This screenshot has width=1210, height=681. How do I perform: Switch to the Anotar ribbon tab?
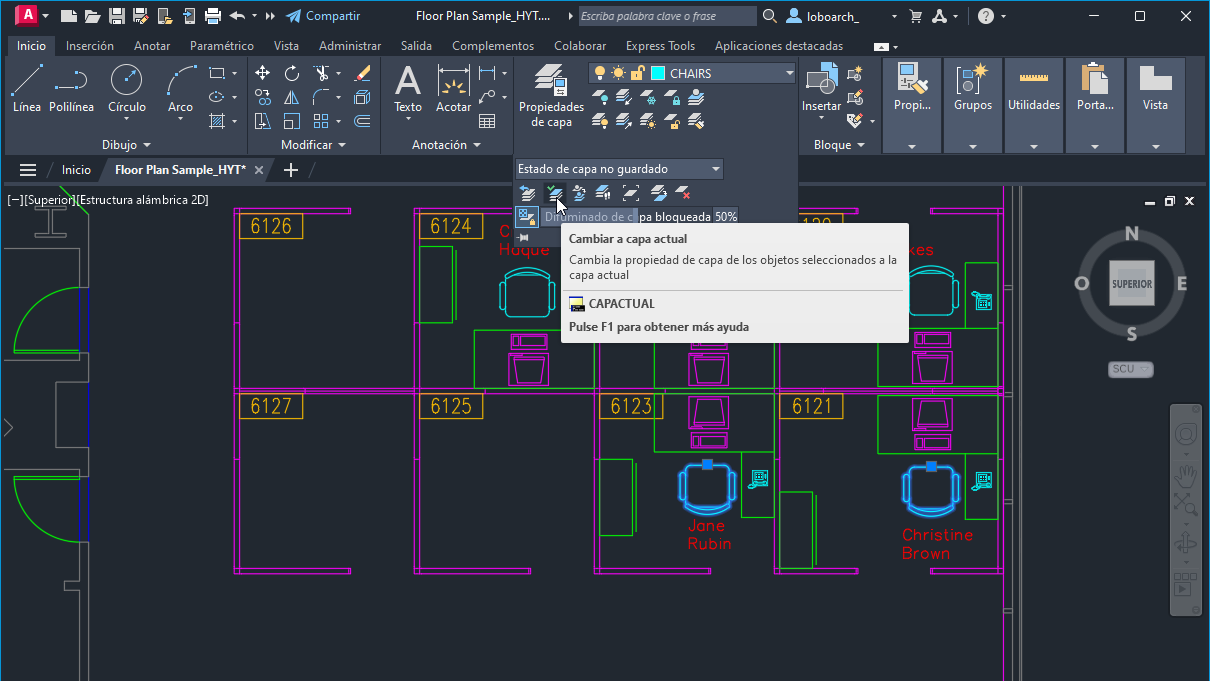pos(152,46)
